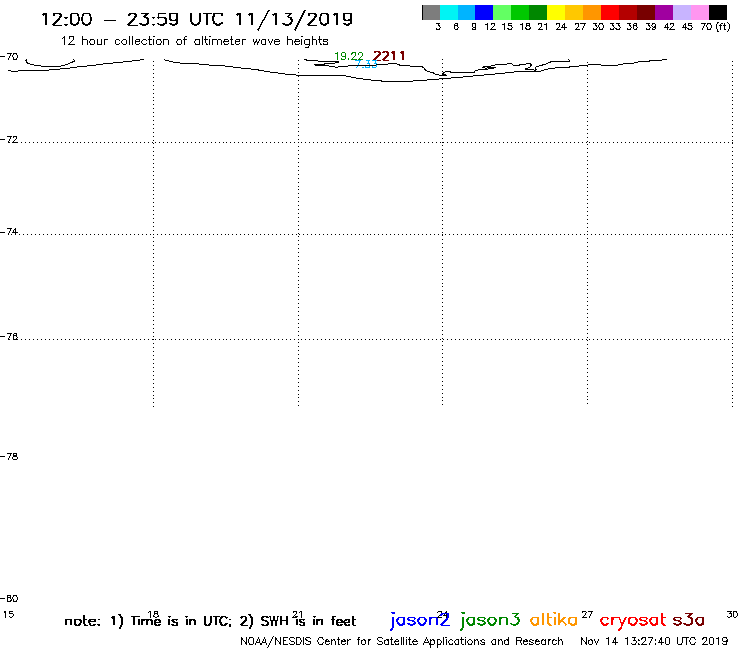This screenshot has height=650, width=740.
Task: Click the '12' value on the color scale
Action: tap(490, 27)
